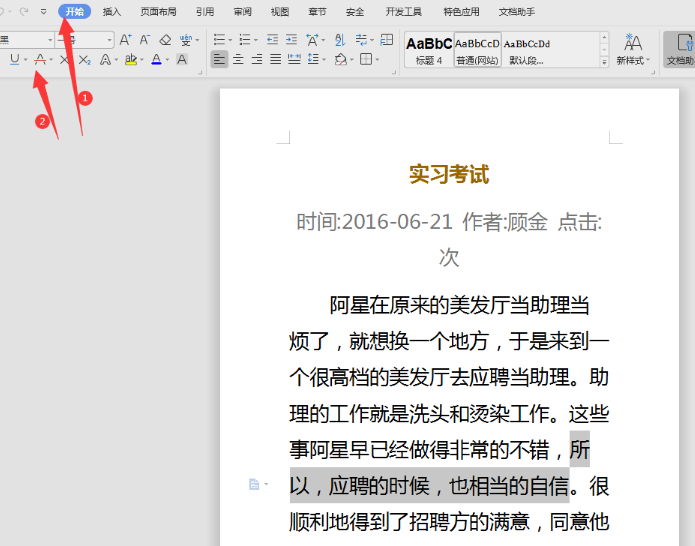695x546 pixels.
Task: Expand the full style gallery
Action: (604, 62)
